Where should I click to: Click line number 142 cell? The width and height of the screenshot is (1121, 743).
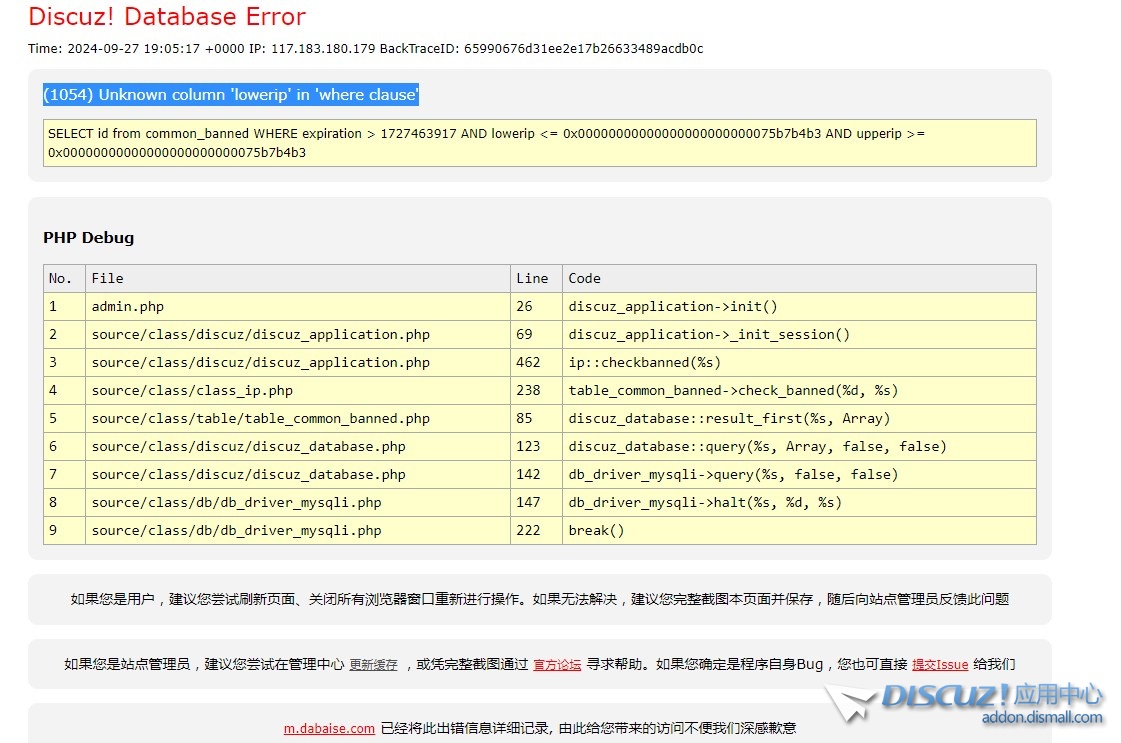pos(536,474)
